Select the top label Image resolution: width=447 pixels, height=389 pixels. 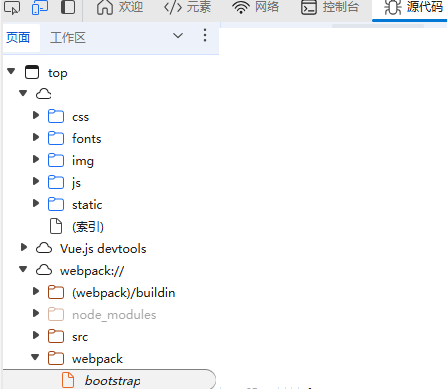[57, 73]
